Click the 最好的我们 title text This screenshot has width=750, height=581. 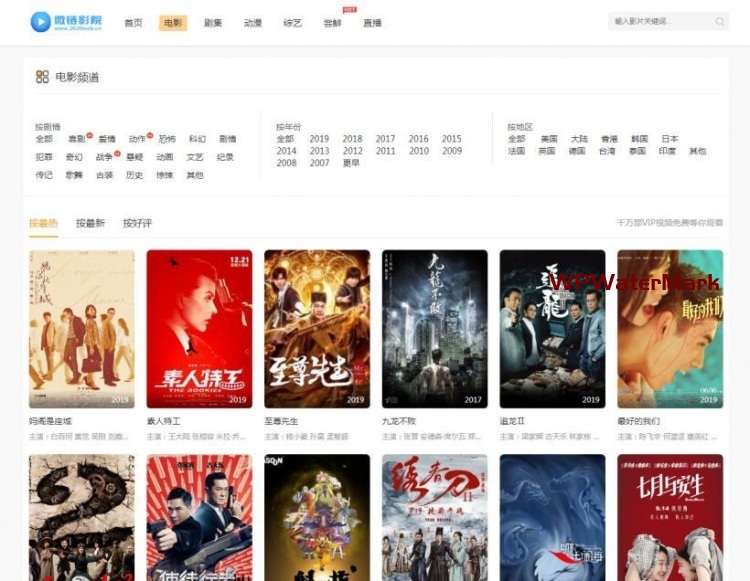coord(639,421)
